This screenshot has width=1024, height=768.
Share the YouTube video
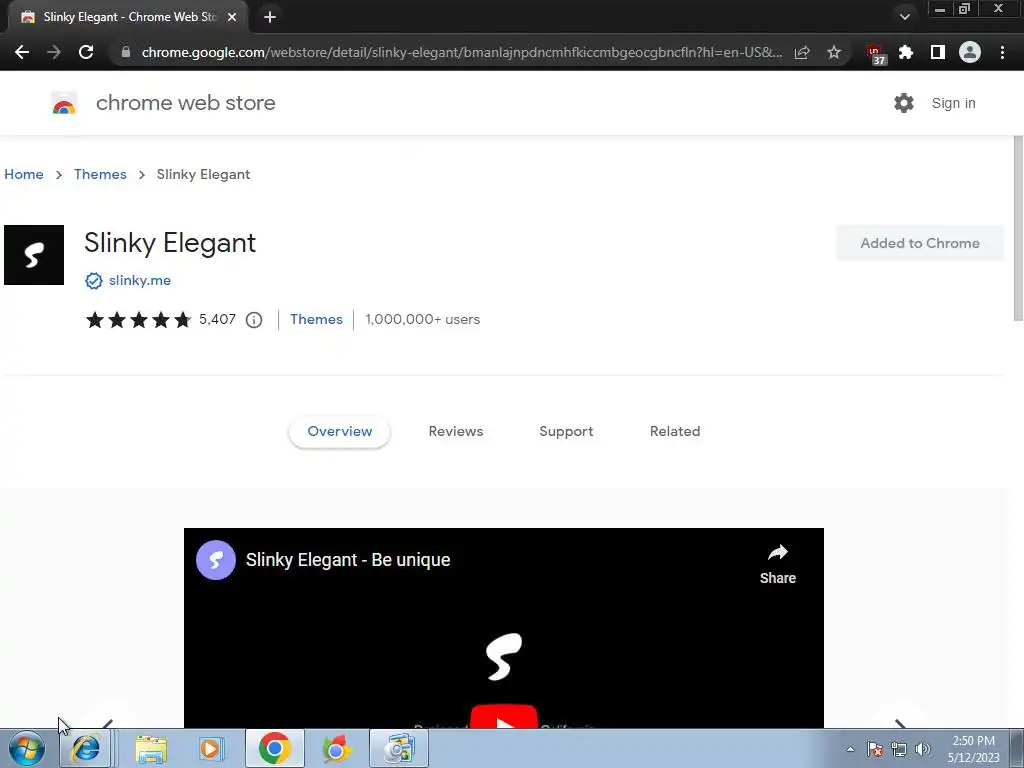778,564
